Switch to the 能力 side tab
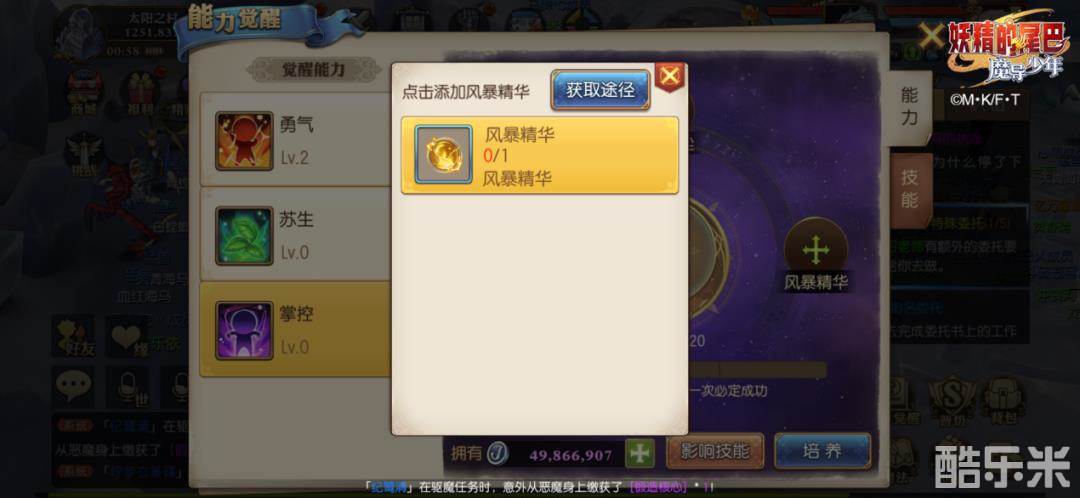This screenshot has width=1080, height=498. [910, 107]
